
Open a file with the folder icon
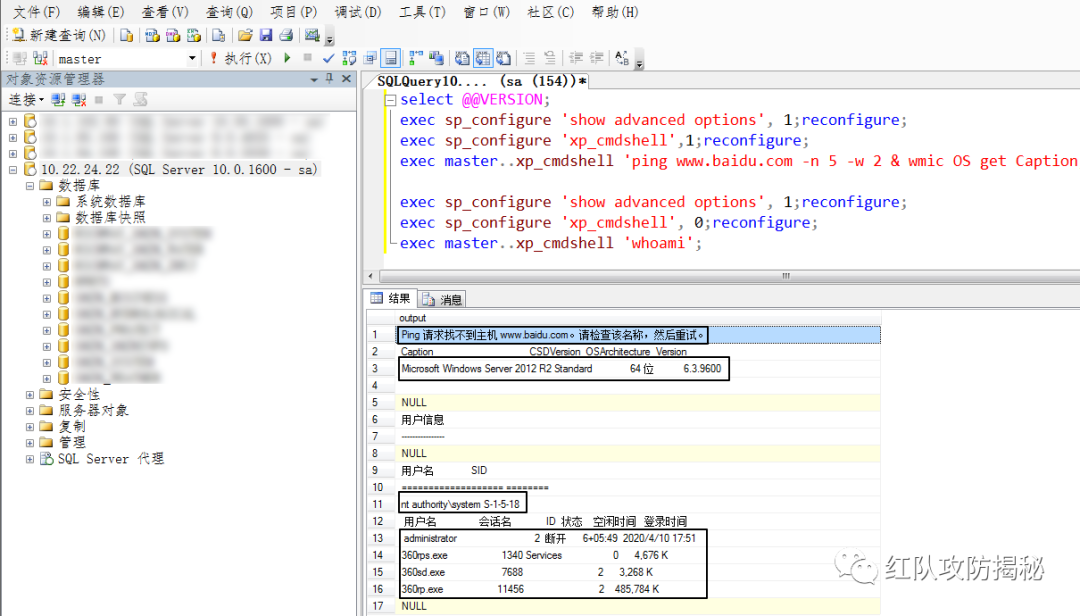pos(245,35)
